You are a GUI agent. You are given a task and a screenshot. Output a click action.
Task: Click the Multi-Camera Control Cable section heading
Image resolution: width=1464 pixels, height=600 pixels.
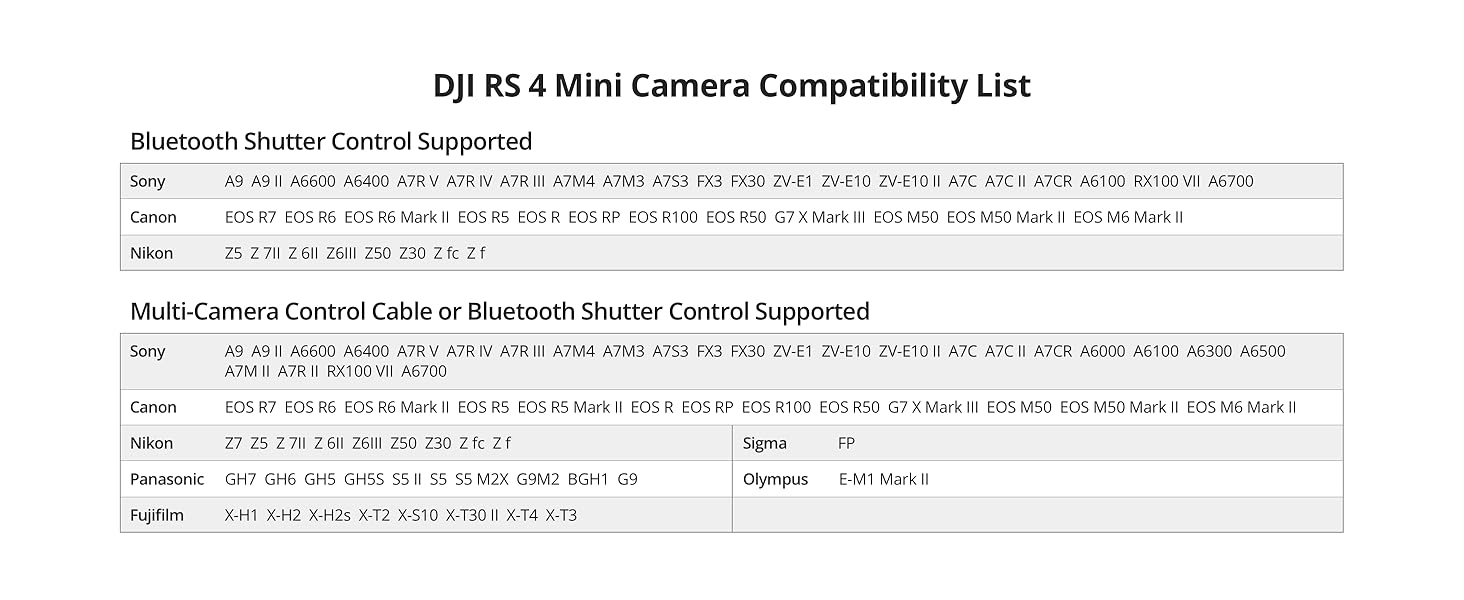(x=499, y=311)
